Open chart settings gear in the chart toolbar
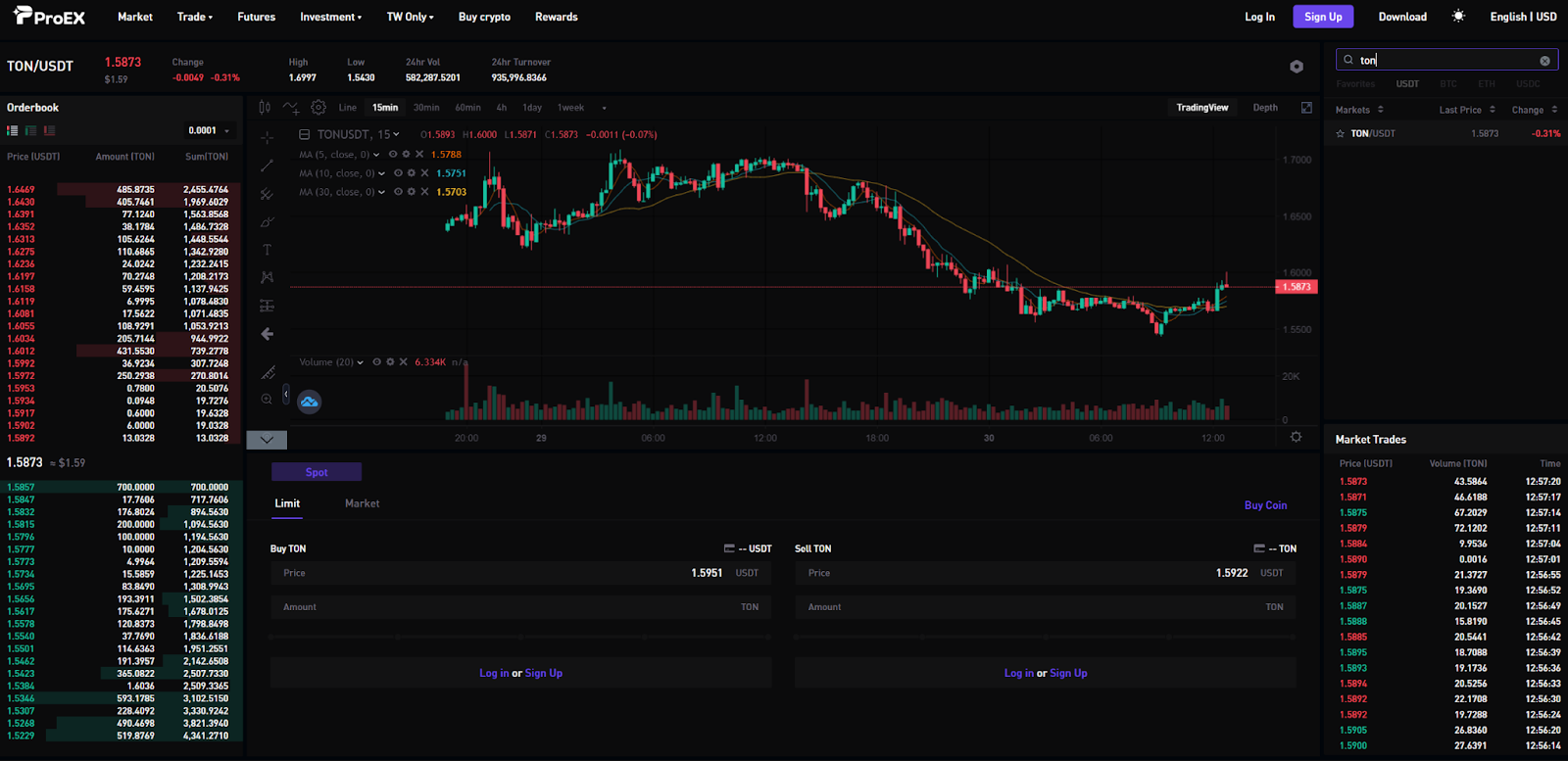 pyautogui.click(x=318, y=108)
